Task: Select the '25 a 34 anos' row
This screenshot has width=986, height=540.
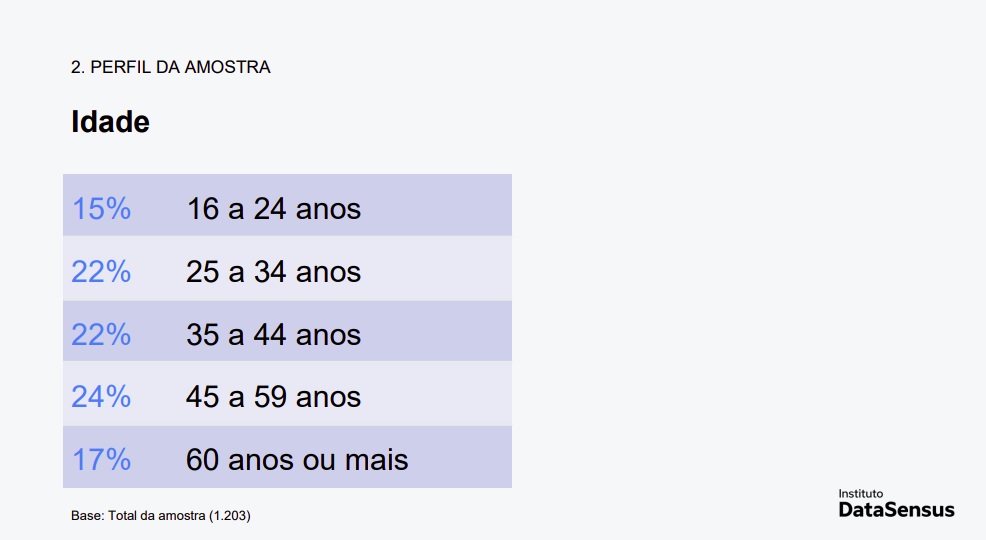Action: pyautogui.click(x=287, y=268)
